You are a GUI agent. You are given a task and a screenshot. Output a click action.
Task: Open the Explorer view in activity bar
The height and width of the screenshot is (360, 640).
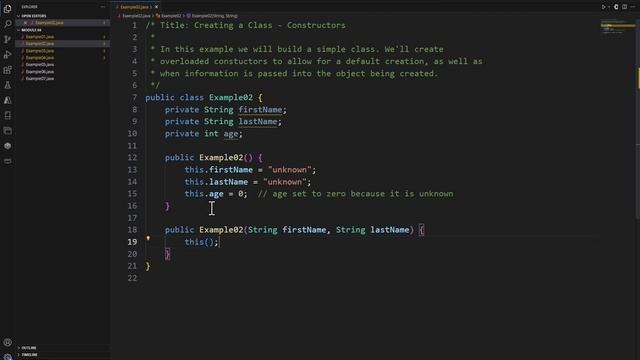point(7,9)
